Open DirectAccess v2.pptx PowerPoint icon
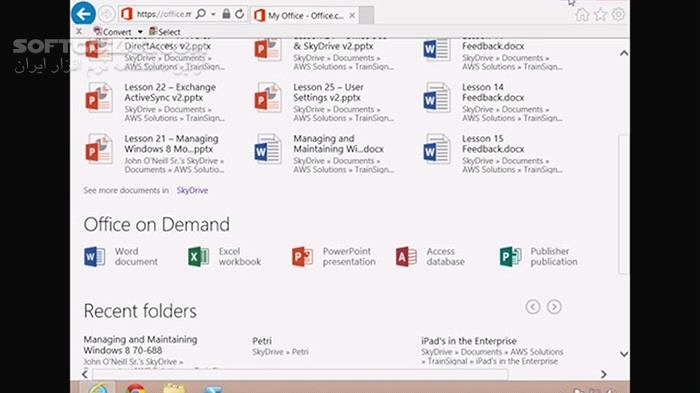Image resolution: width=700 pixels, height=393 pixels. [x=99, y=49]
